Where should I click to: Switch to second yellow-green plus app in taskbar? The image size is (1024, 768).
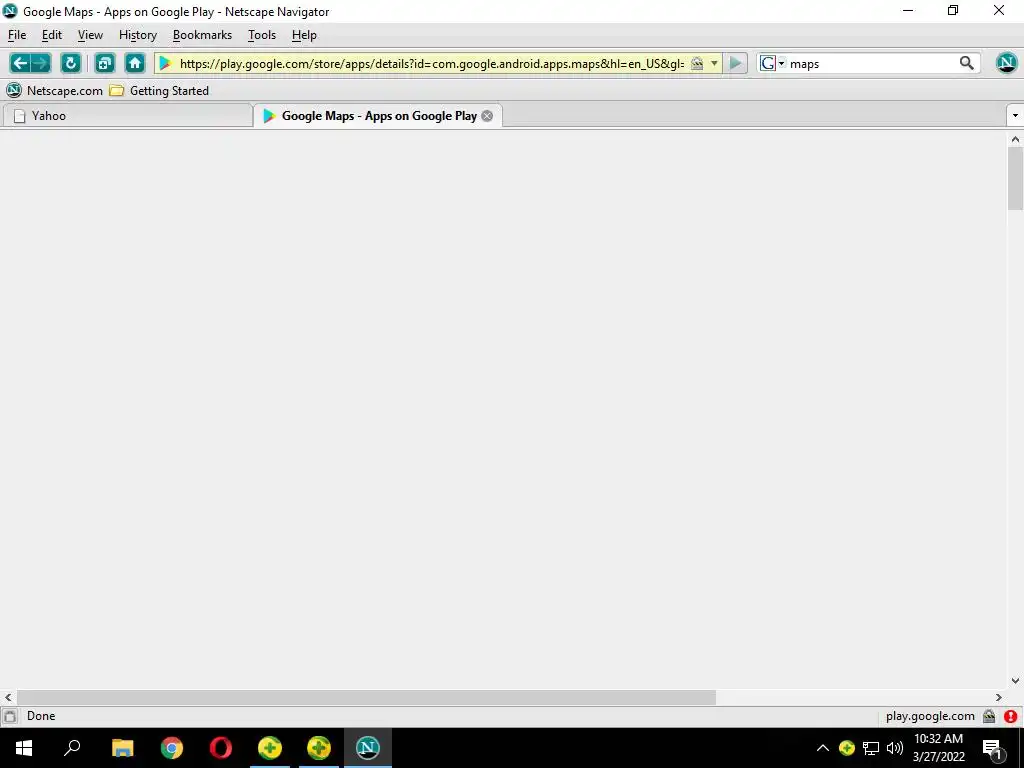[319, 748]
